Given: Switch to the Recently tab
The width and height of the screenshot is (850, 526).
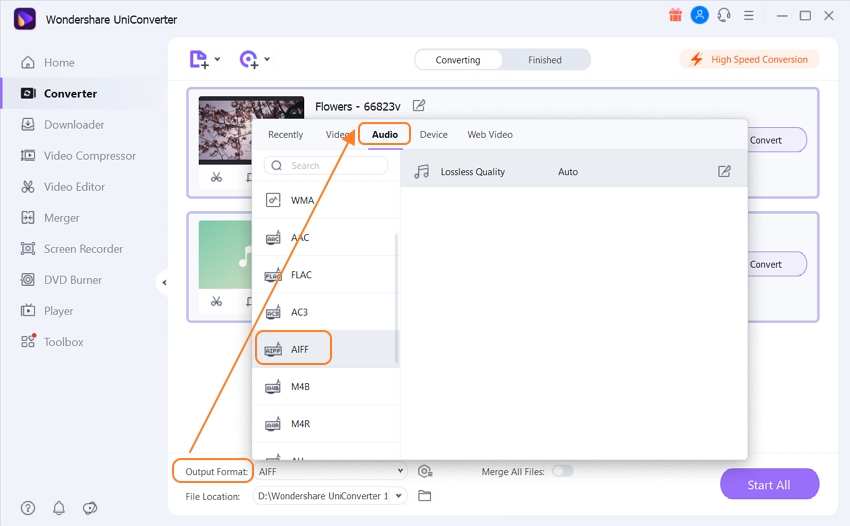Looking at the screenshot, I should [x=285, y=134].
